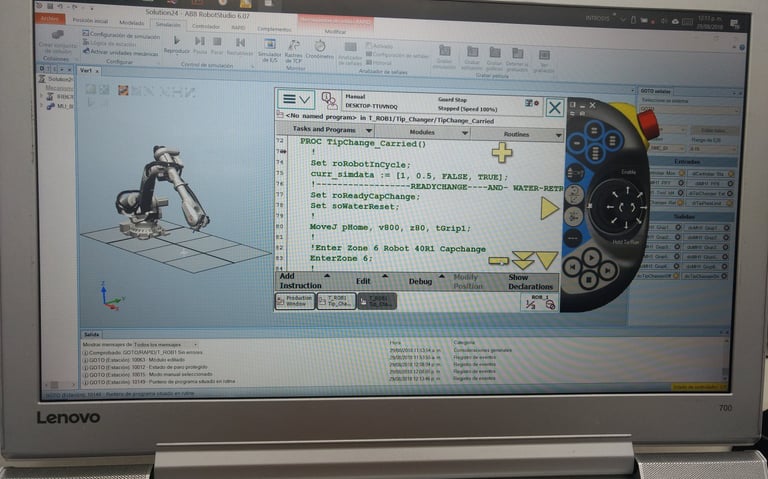Image resolution: width=768 pixels, height=479 pixels.
Task: Open the RAPID ribbon tab
Action: 239,28
